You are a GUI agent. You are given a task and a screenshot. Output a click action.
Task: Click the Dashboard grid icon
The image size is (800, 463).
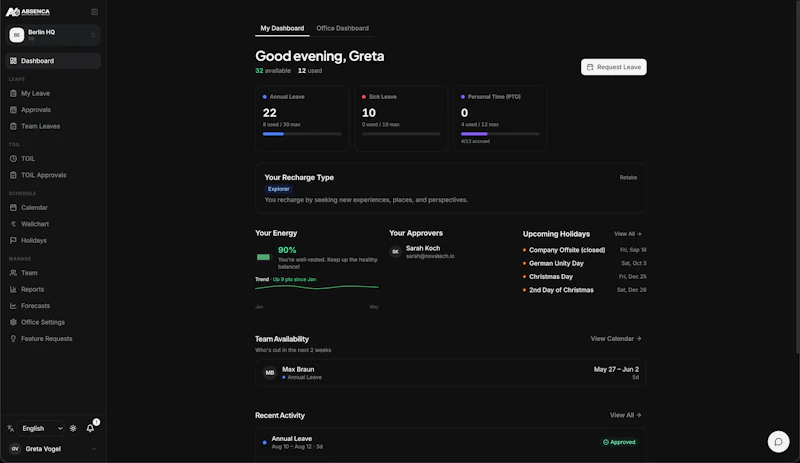point(13,61)
